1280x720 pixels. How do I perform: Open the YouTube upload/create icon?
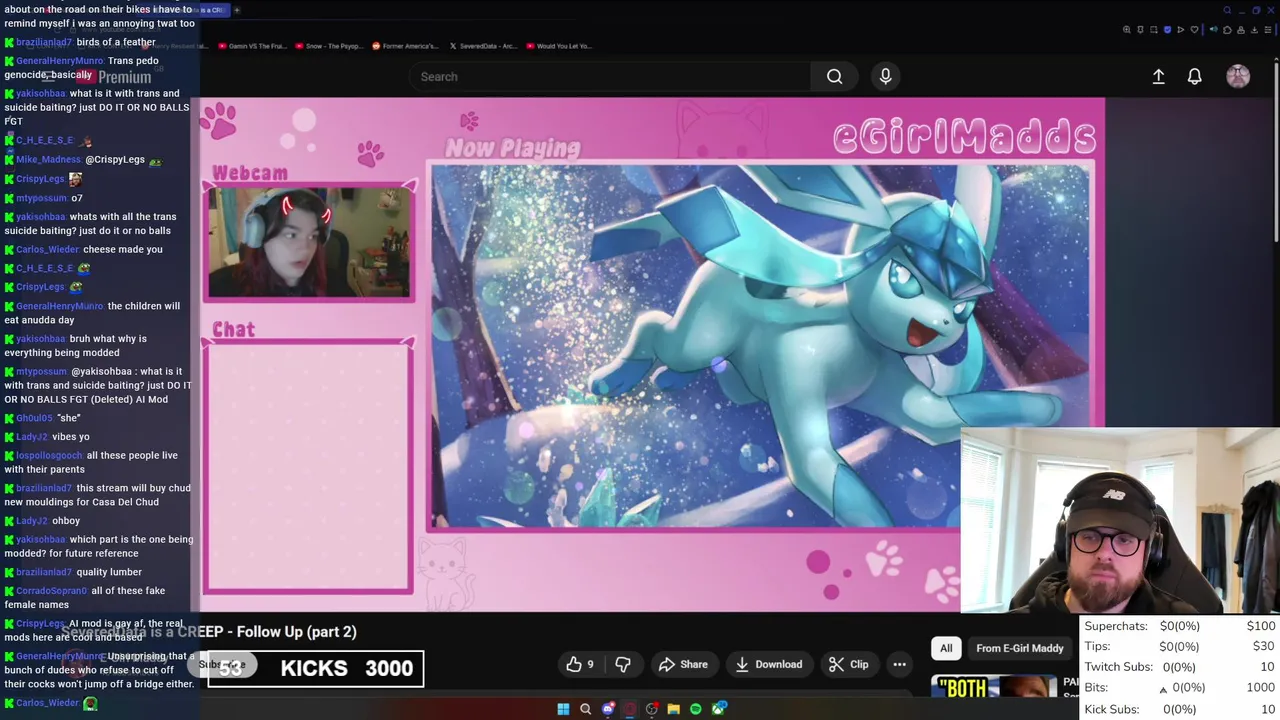(1158, 76)
